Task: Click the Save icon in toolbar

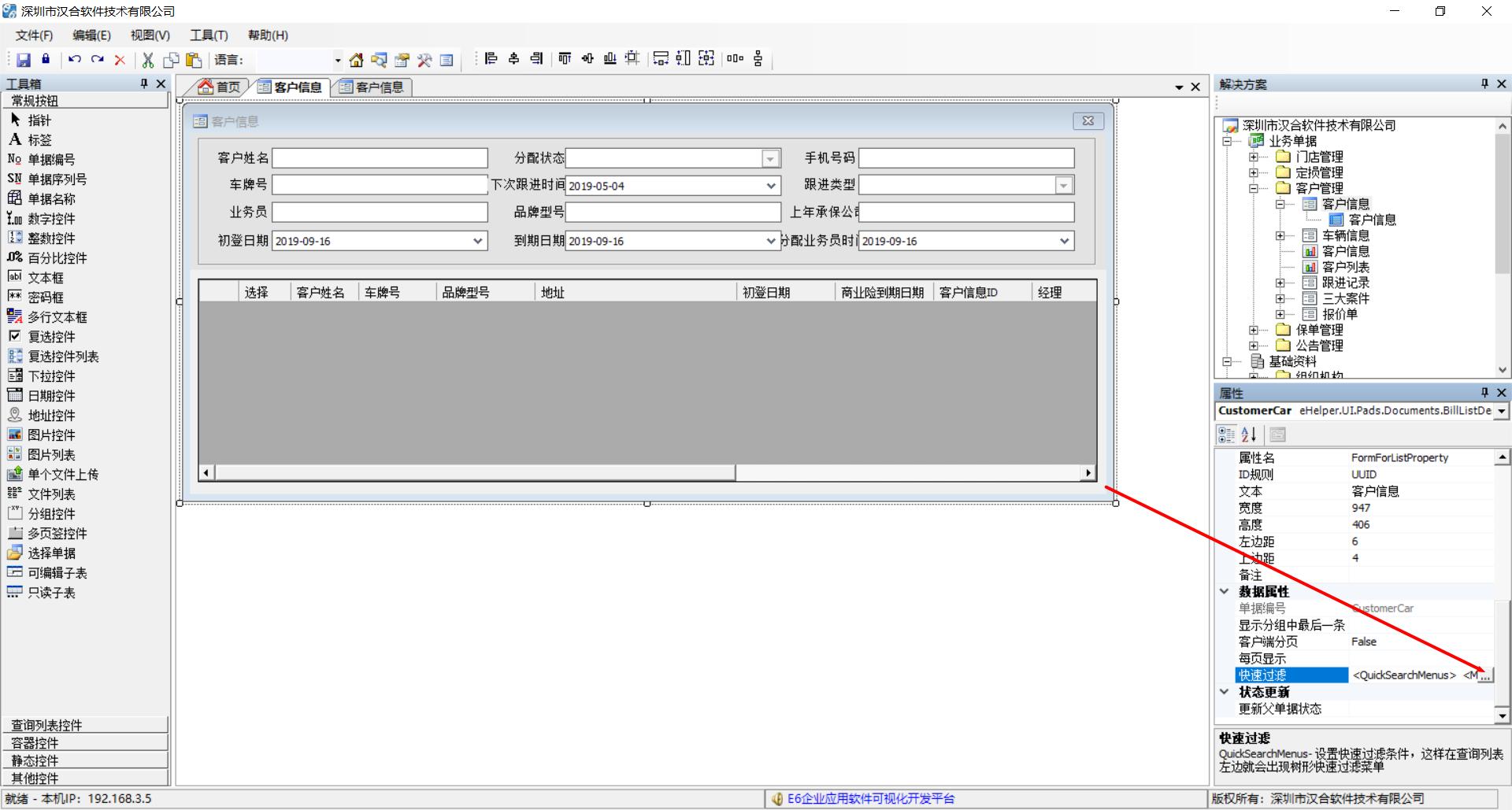Action: tap(23, 60)
